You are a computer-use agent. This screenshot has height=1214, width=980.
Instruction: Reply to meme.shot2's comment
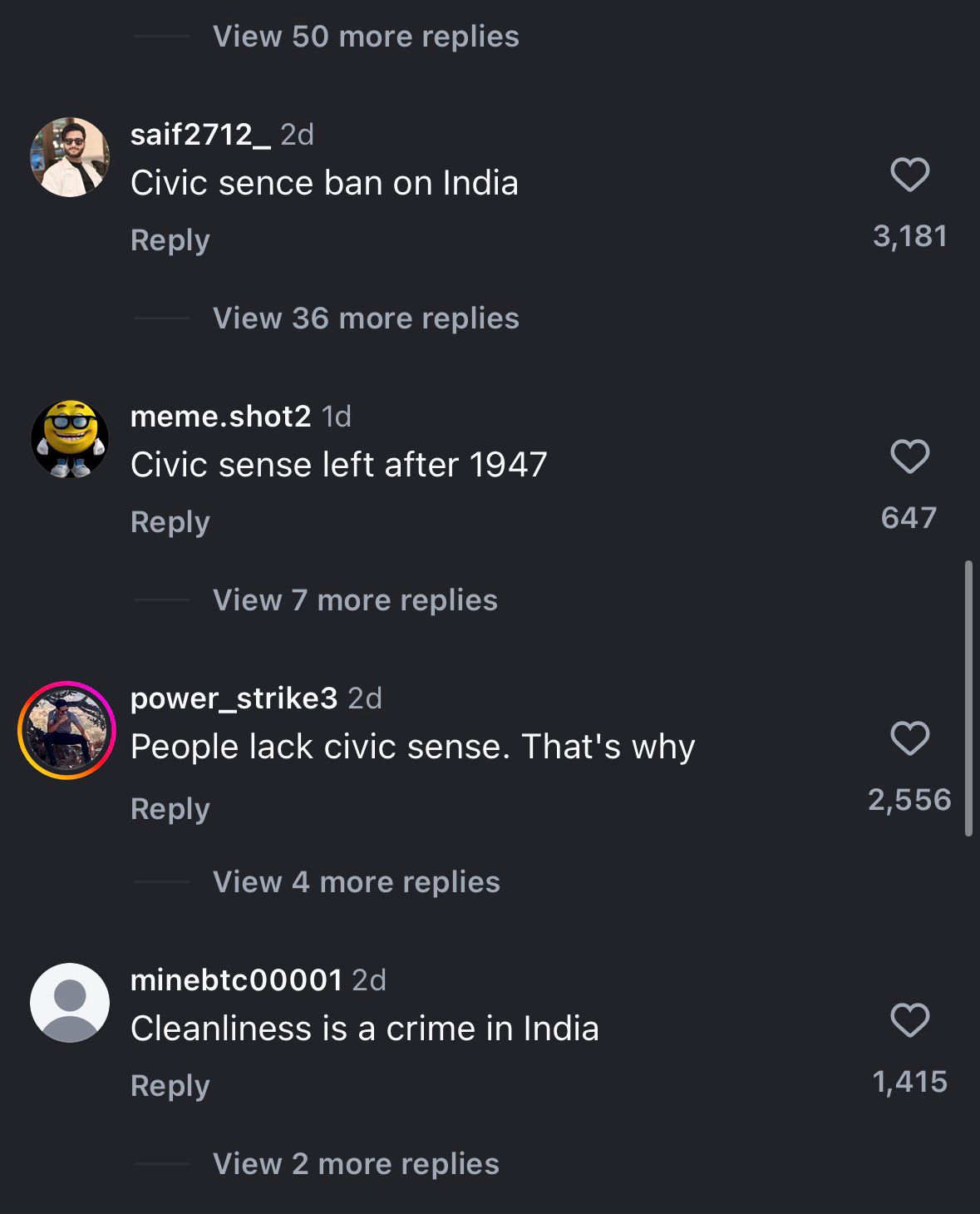[170, 522]
